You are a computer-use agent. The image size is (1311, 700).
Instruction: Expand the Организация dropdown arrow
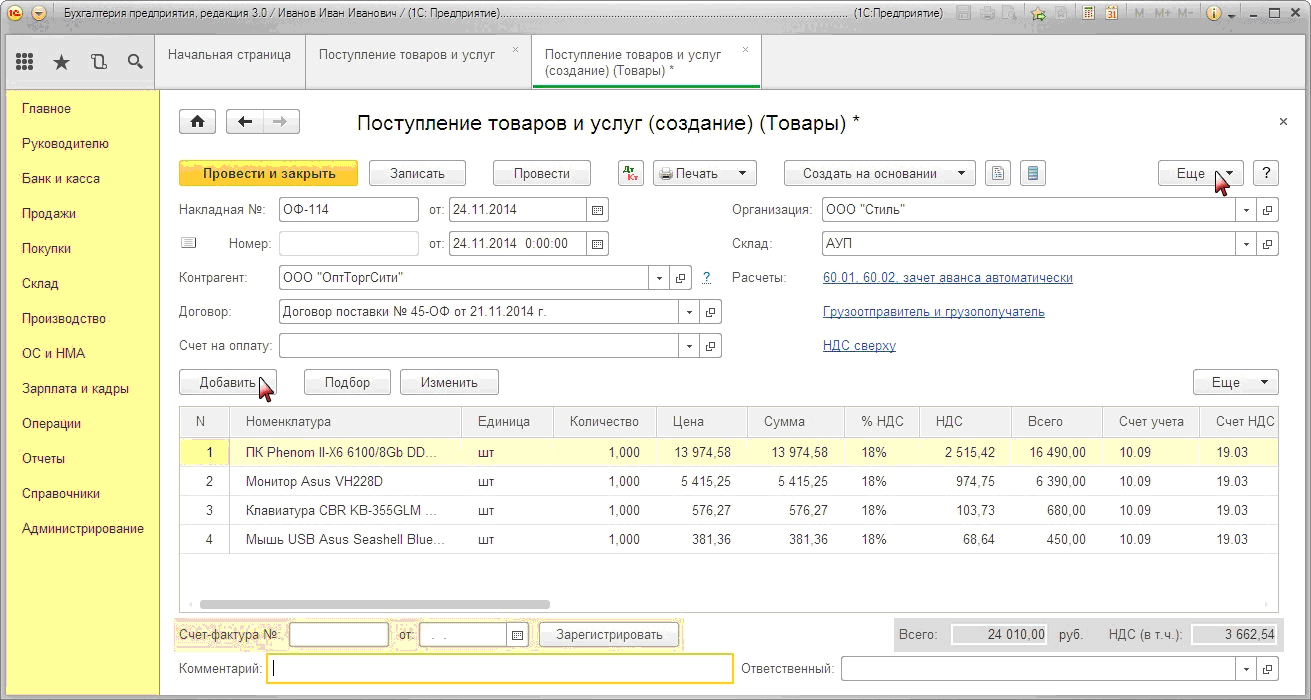(1247, 210)
